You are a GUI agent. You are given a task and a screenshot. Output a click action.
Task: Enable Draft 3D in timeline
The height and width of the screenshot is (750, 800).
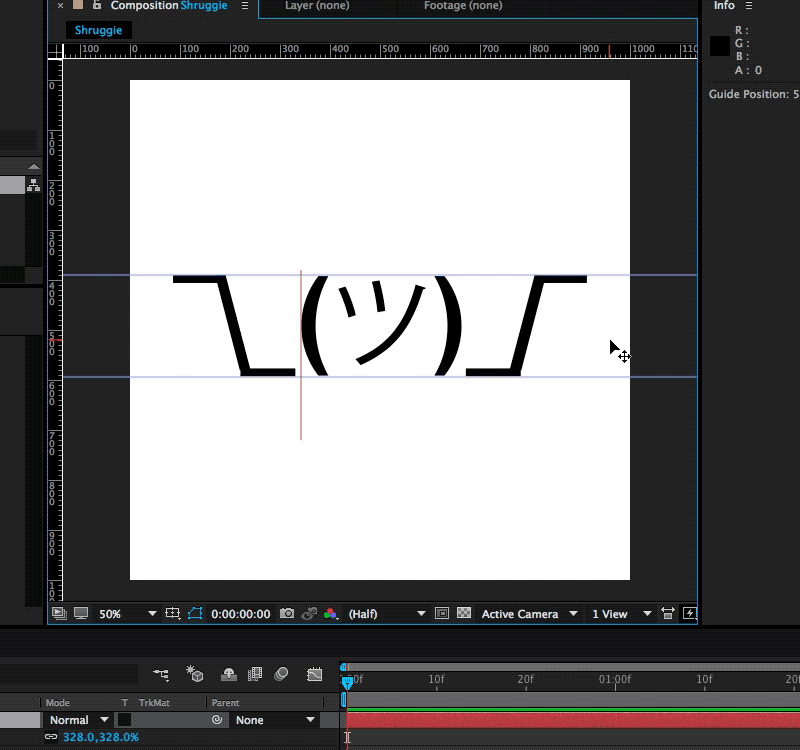point(194,674)
